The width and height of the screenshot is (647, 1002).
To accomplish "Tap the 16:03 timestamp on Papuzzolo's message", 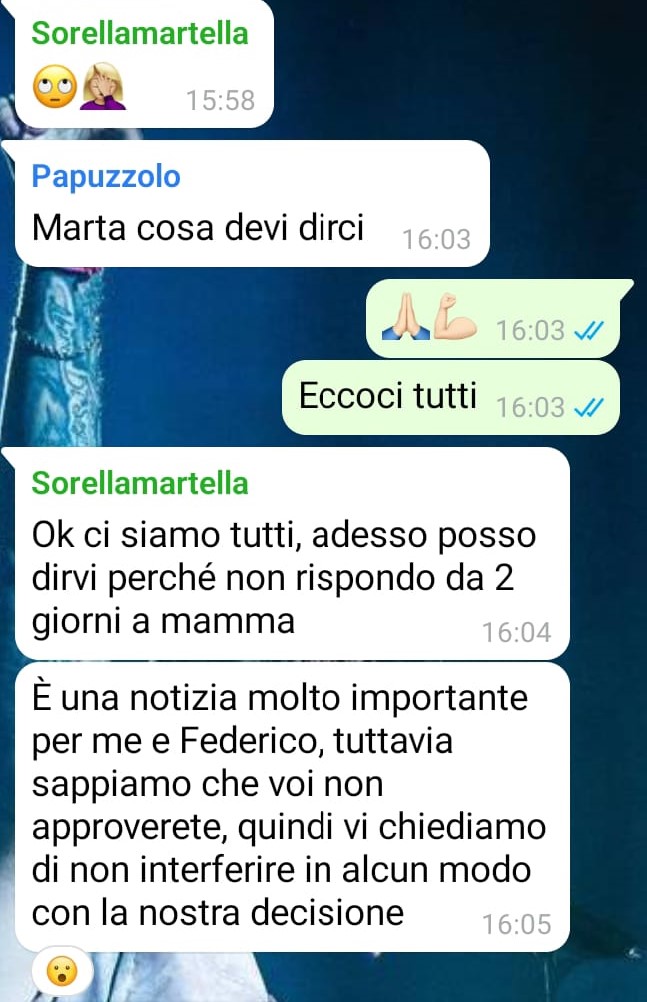I will point(437,240).
